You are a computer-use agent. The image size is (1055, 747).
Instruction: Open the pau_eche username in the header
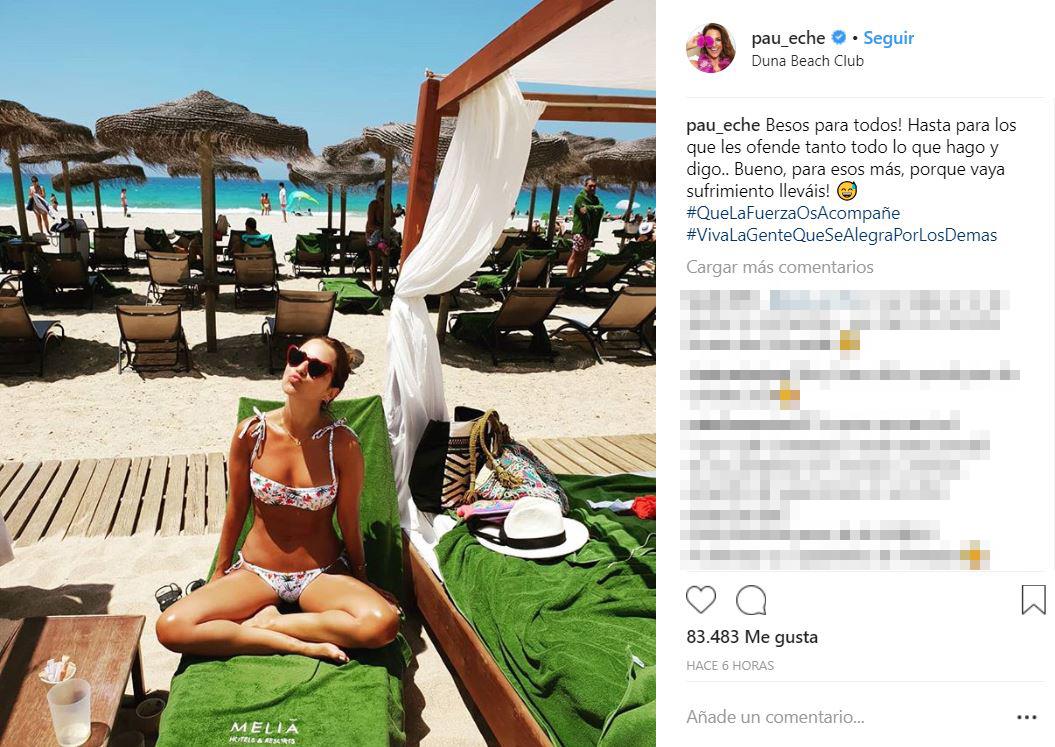[788, 38]
